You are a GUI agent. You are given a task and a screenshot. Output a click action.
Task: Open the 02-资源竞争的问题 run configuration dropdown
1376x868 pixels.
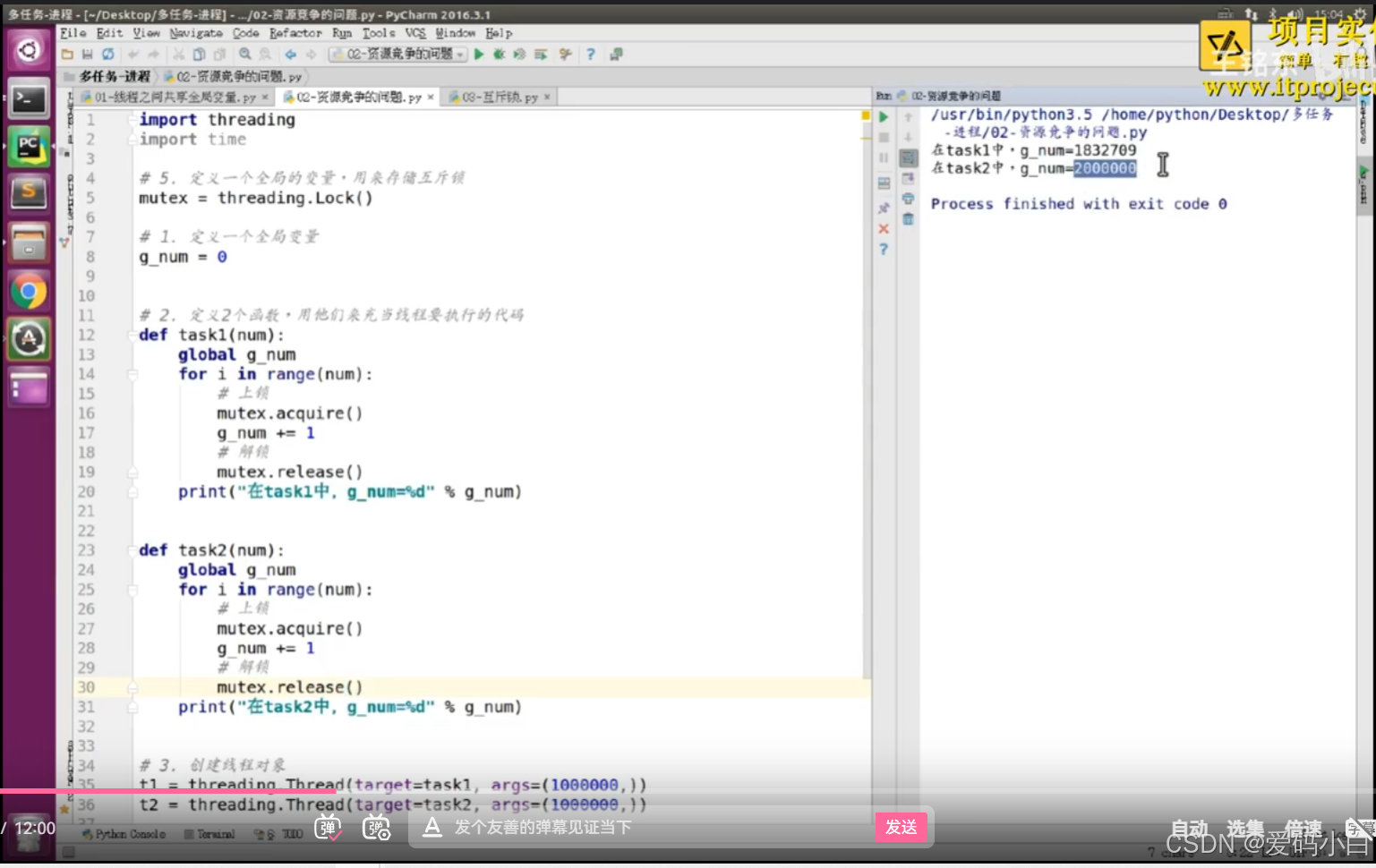[398, 55]
